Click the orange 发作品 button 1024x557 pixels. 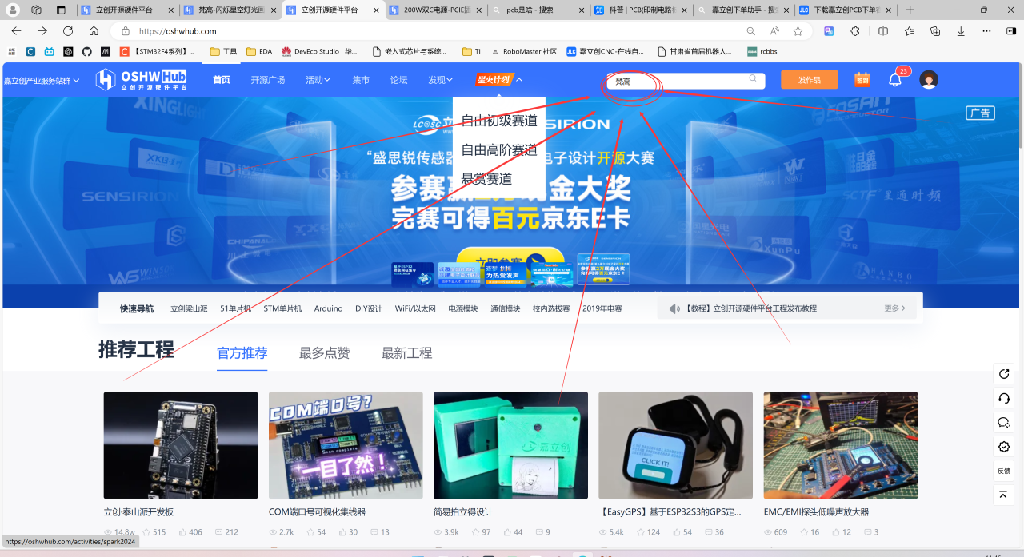point(810,80)
